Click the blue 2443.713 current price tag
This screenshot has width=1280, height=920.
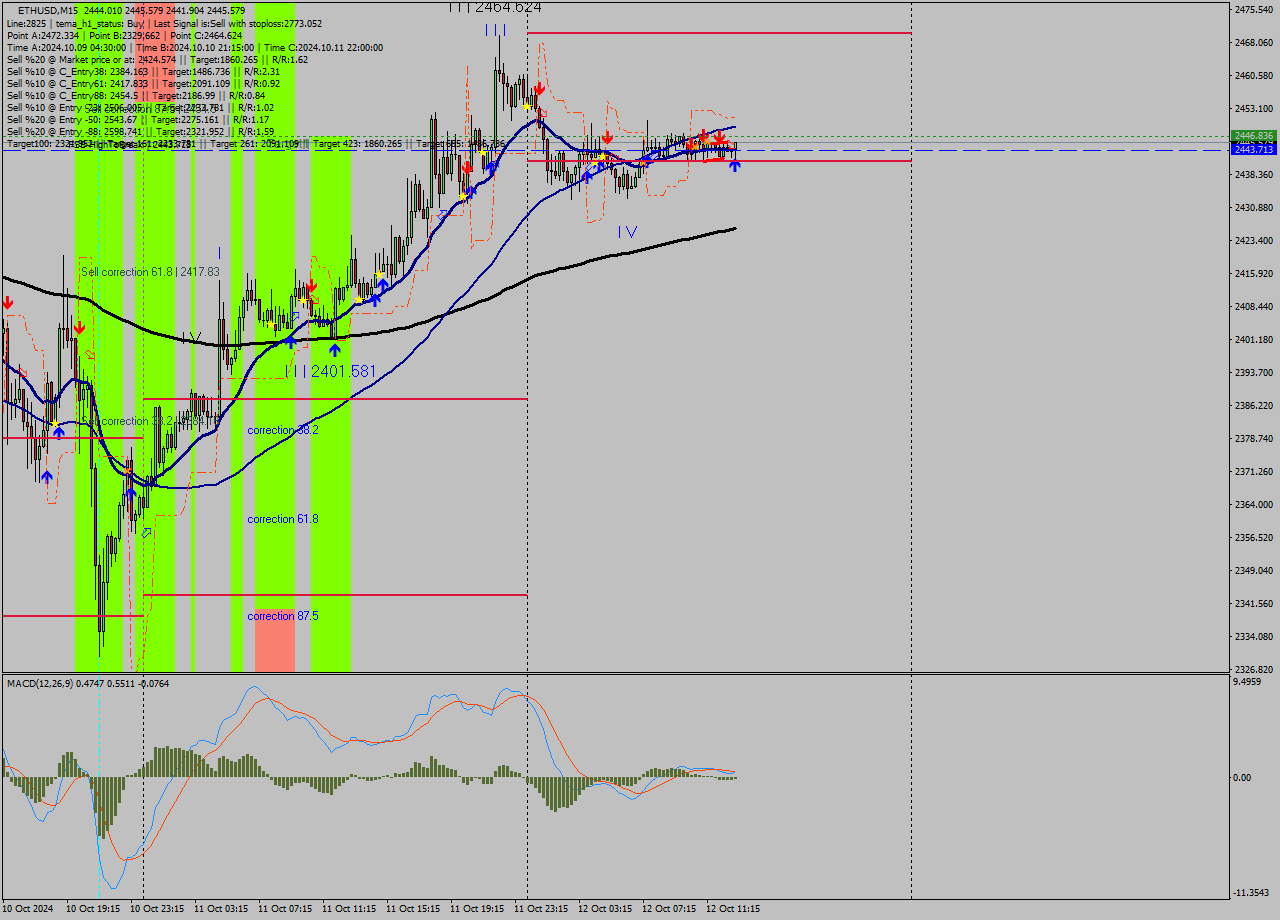click(1253, 149)
